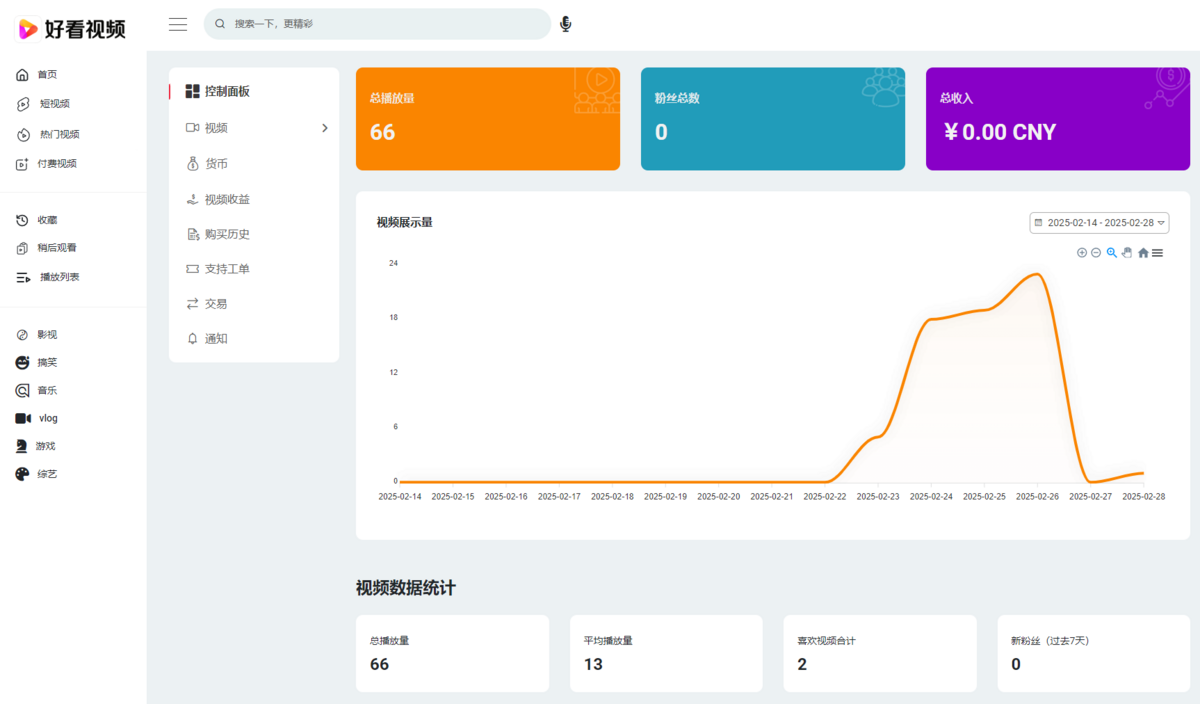Click the vlog camera icon in sidebar
The image size is (1200, 704).
(23, 418)
